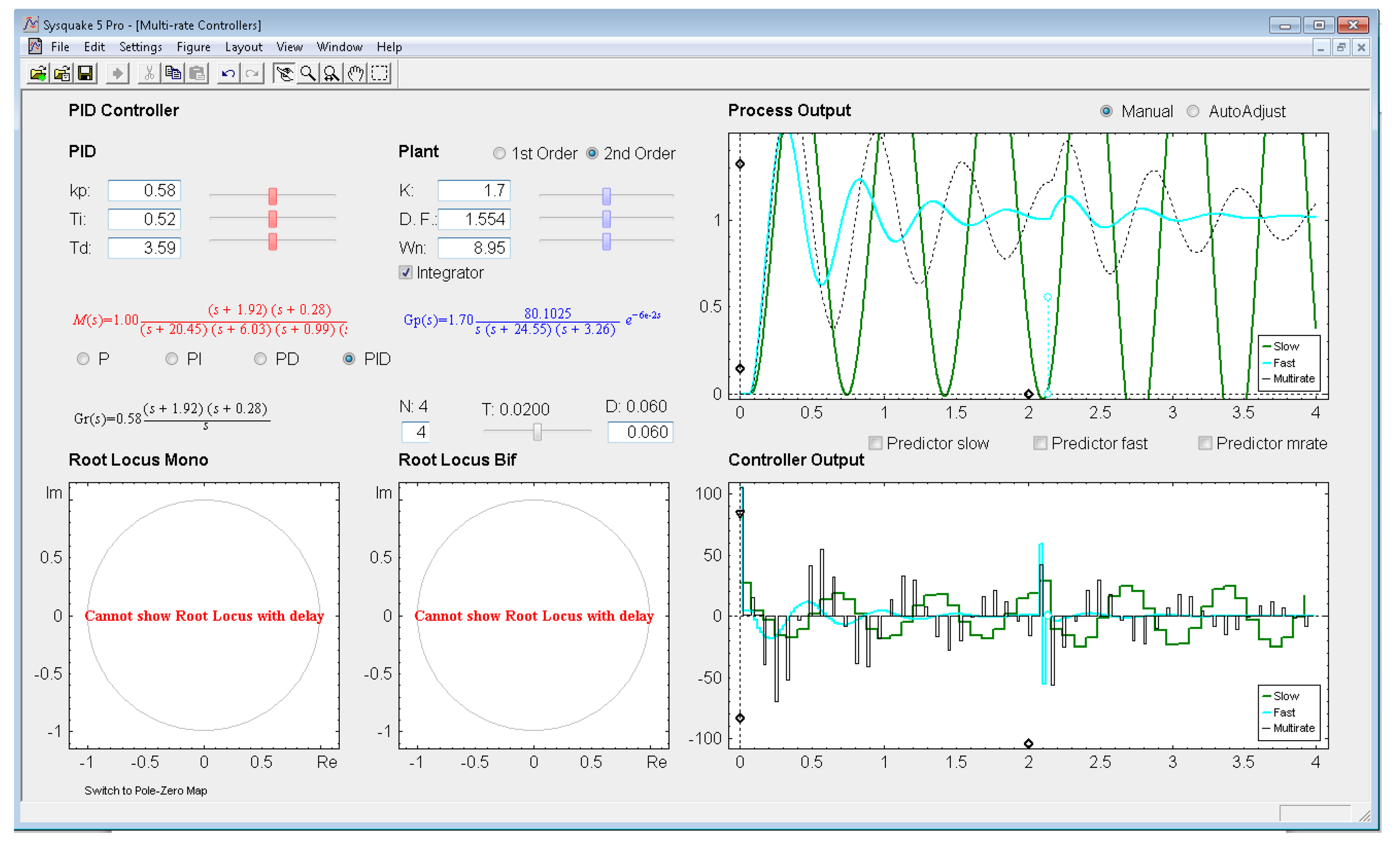Select the 1st Order plant option
This screenshot has width=1400, height=849.
[499, 153]
